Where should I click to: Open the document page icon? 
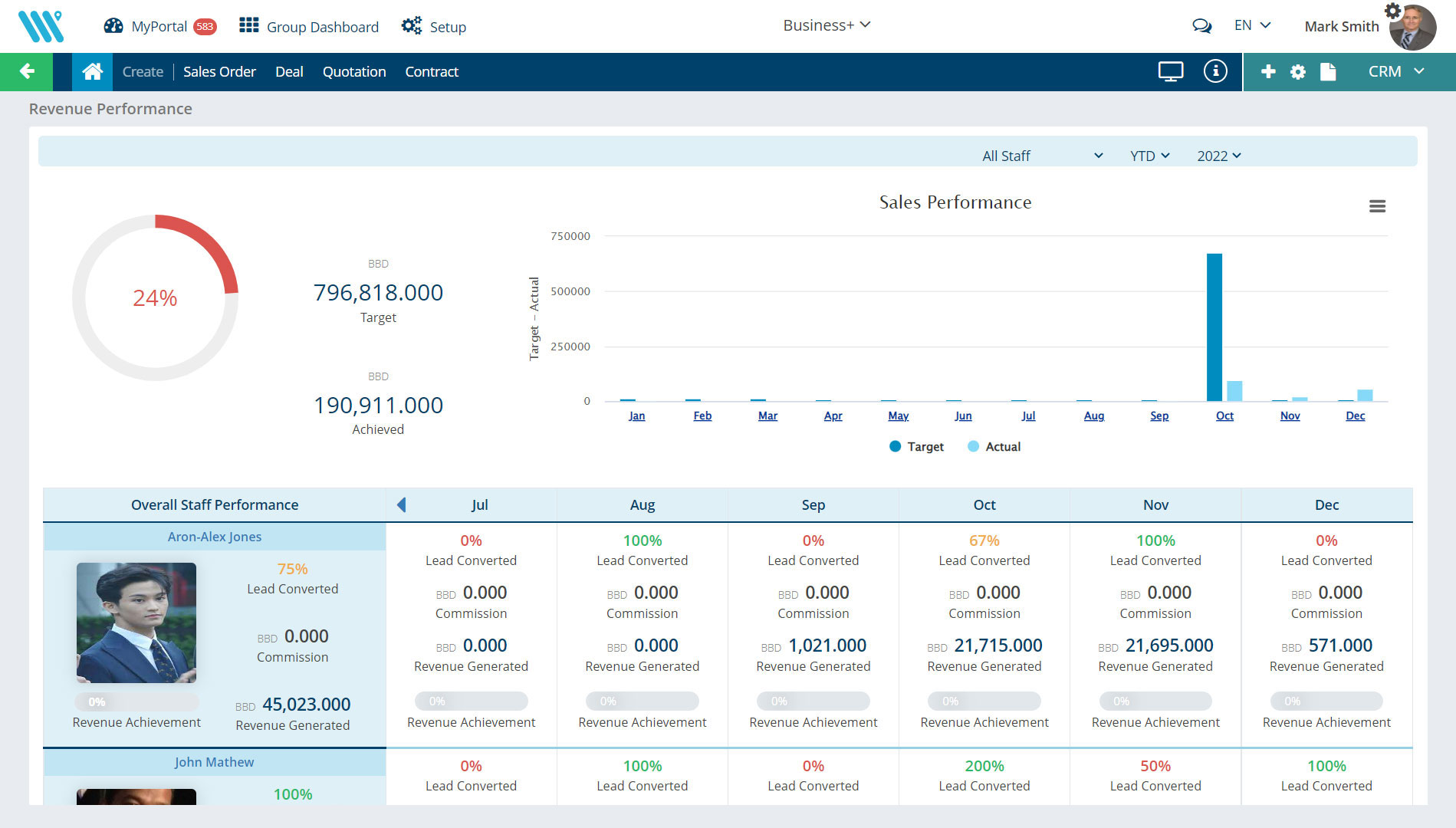coord(1328,71)
